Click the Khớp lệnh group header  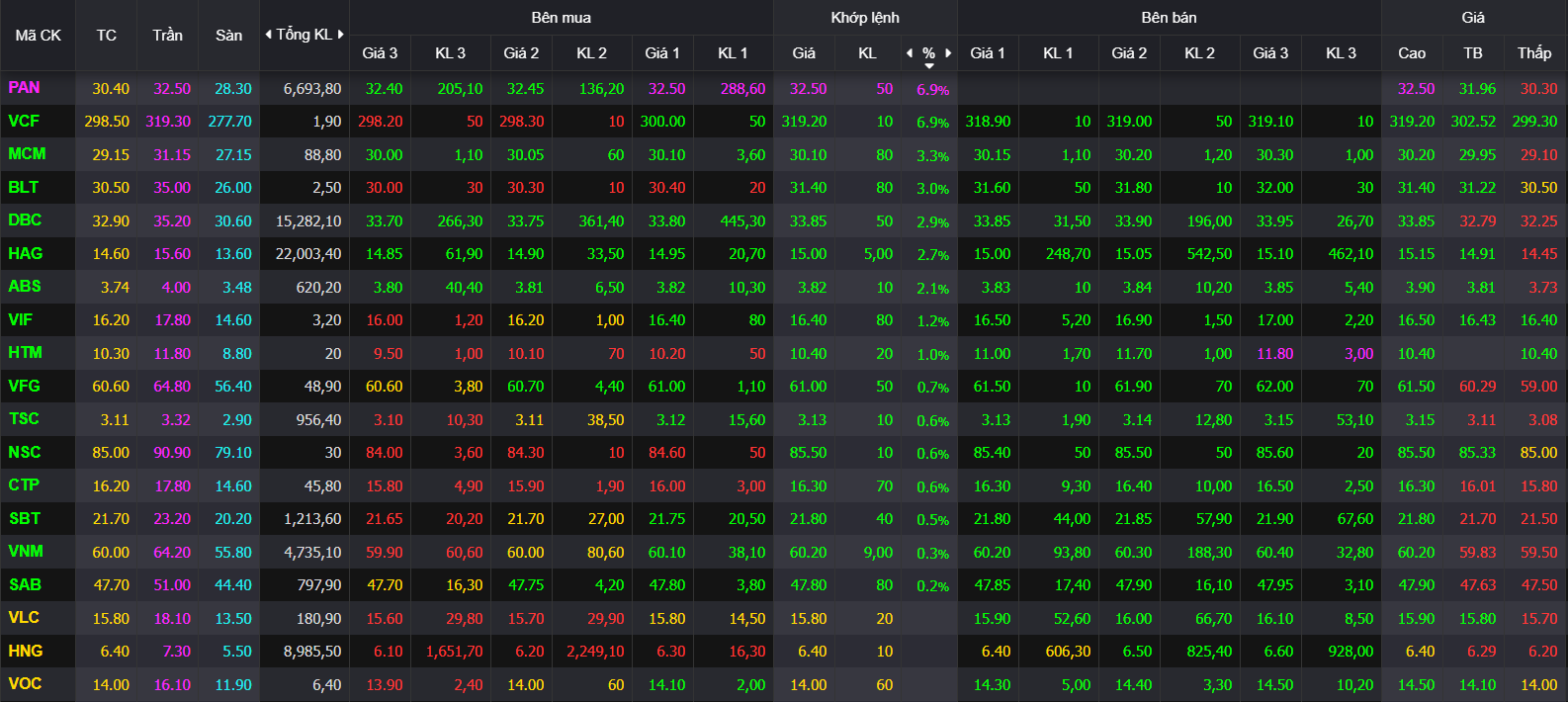pyautogui.click(x=865, y=18)
